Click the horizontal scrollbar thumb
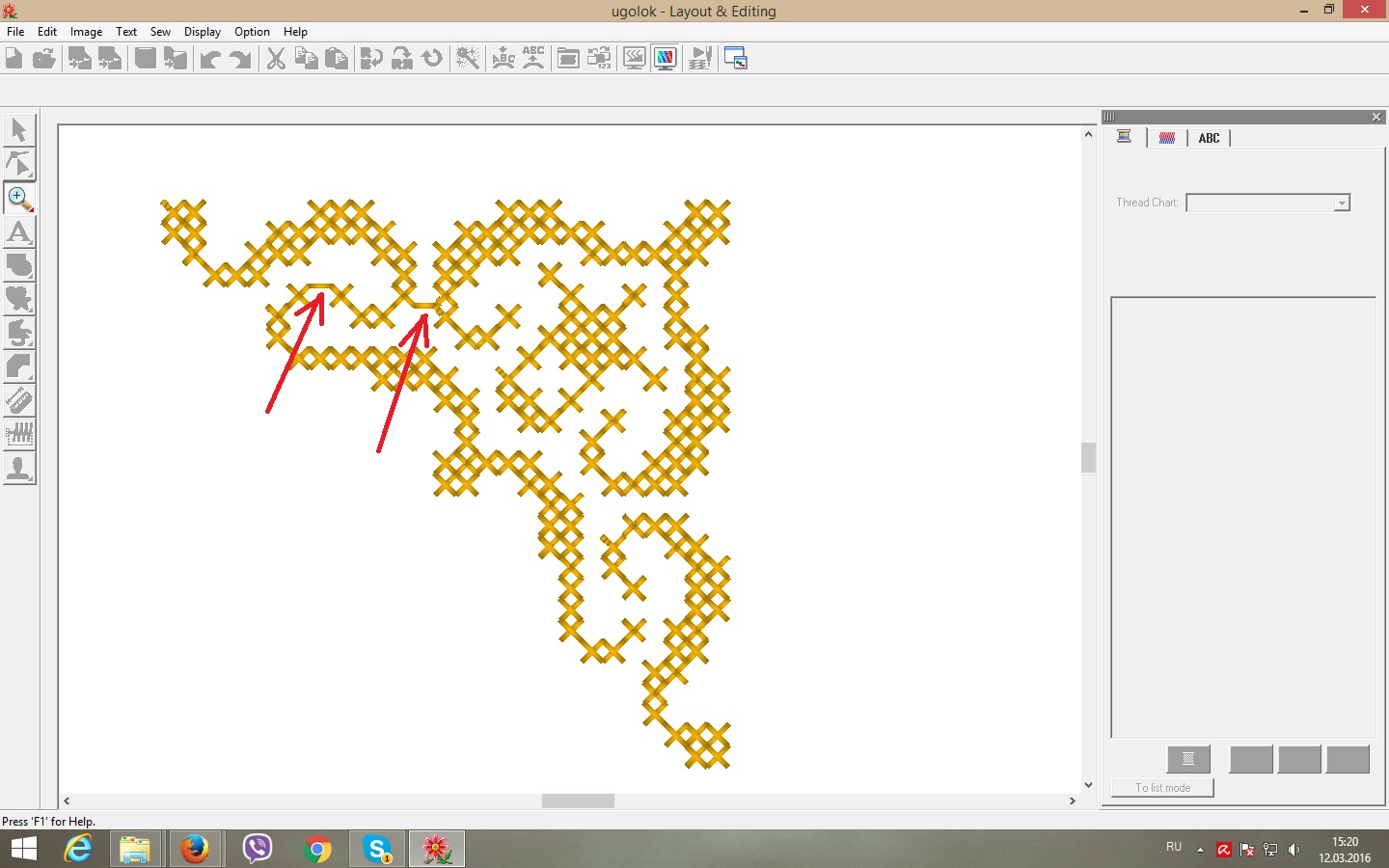The height and width of the screenshot is (868, 1389). 578,800
